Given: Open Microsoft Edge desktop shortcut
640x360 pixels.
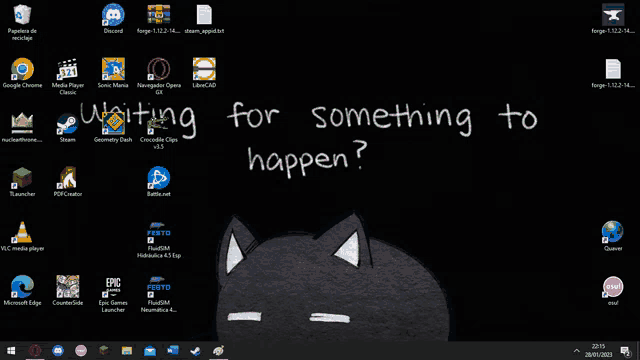Looking at the screenshot, I should click(x=22, y=291).
